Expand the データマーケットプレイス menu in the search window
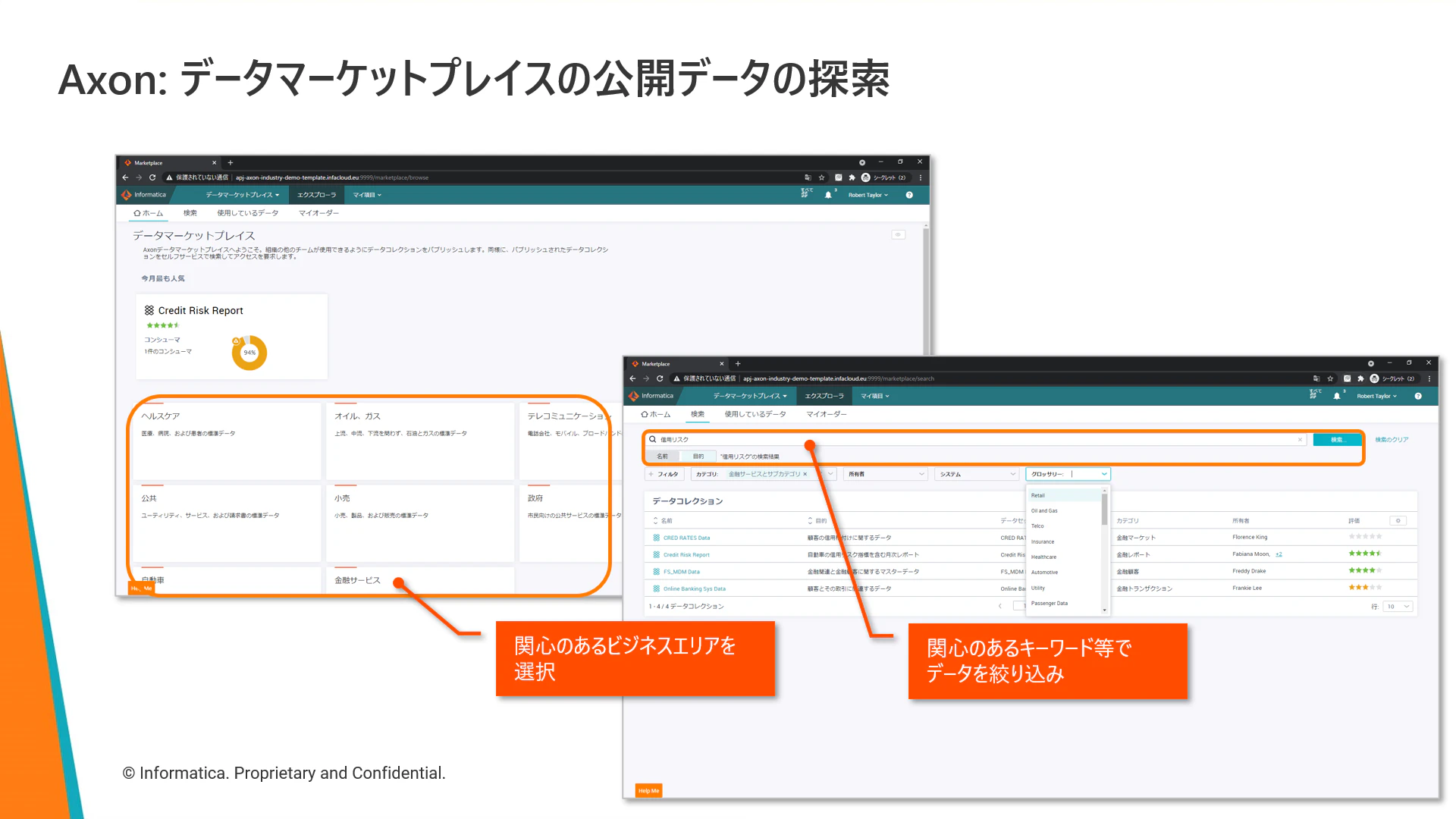1456x819 pixels. click(x=750, y=396)
